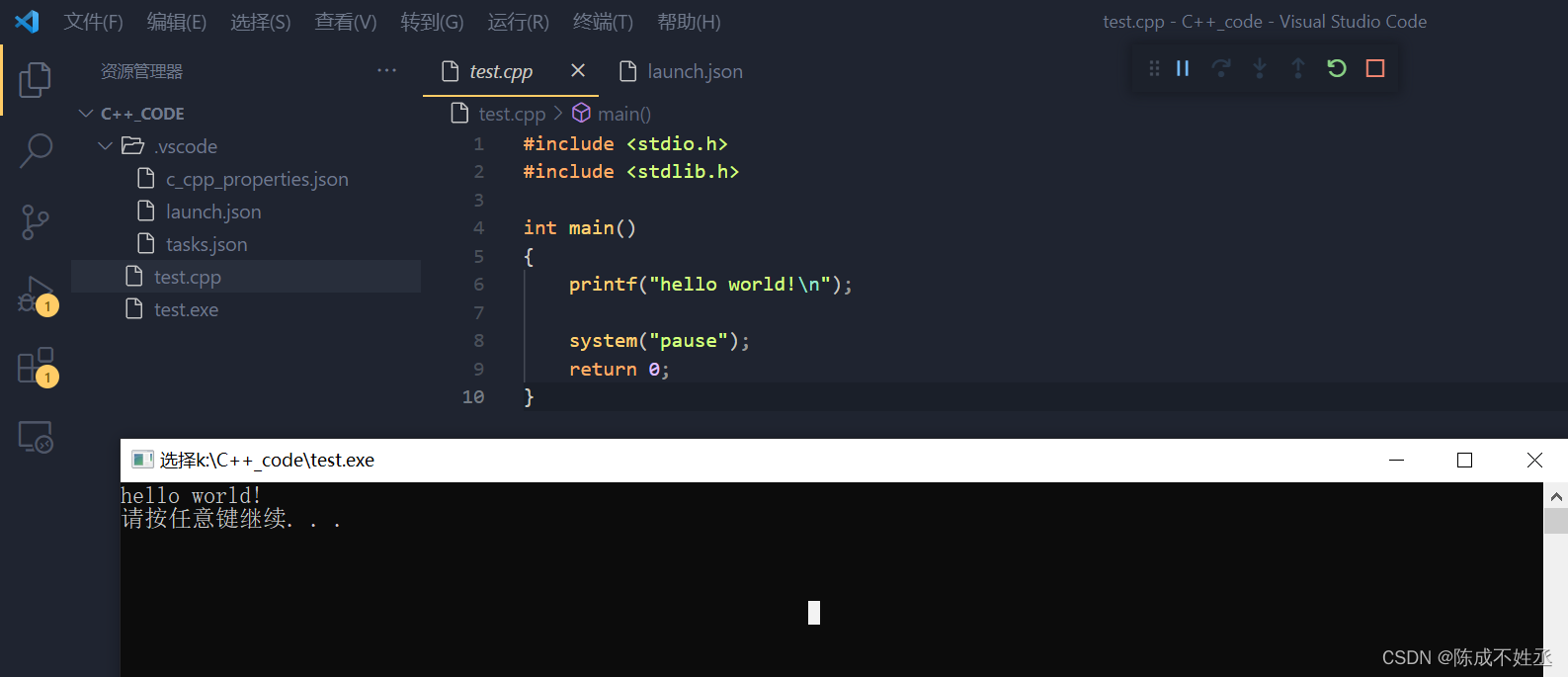This screenshot has height=677, width=1568.
Task: Click the printf("hello world!\n") line
Action: pos(710,285)
